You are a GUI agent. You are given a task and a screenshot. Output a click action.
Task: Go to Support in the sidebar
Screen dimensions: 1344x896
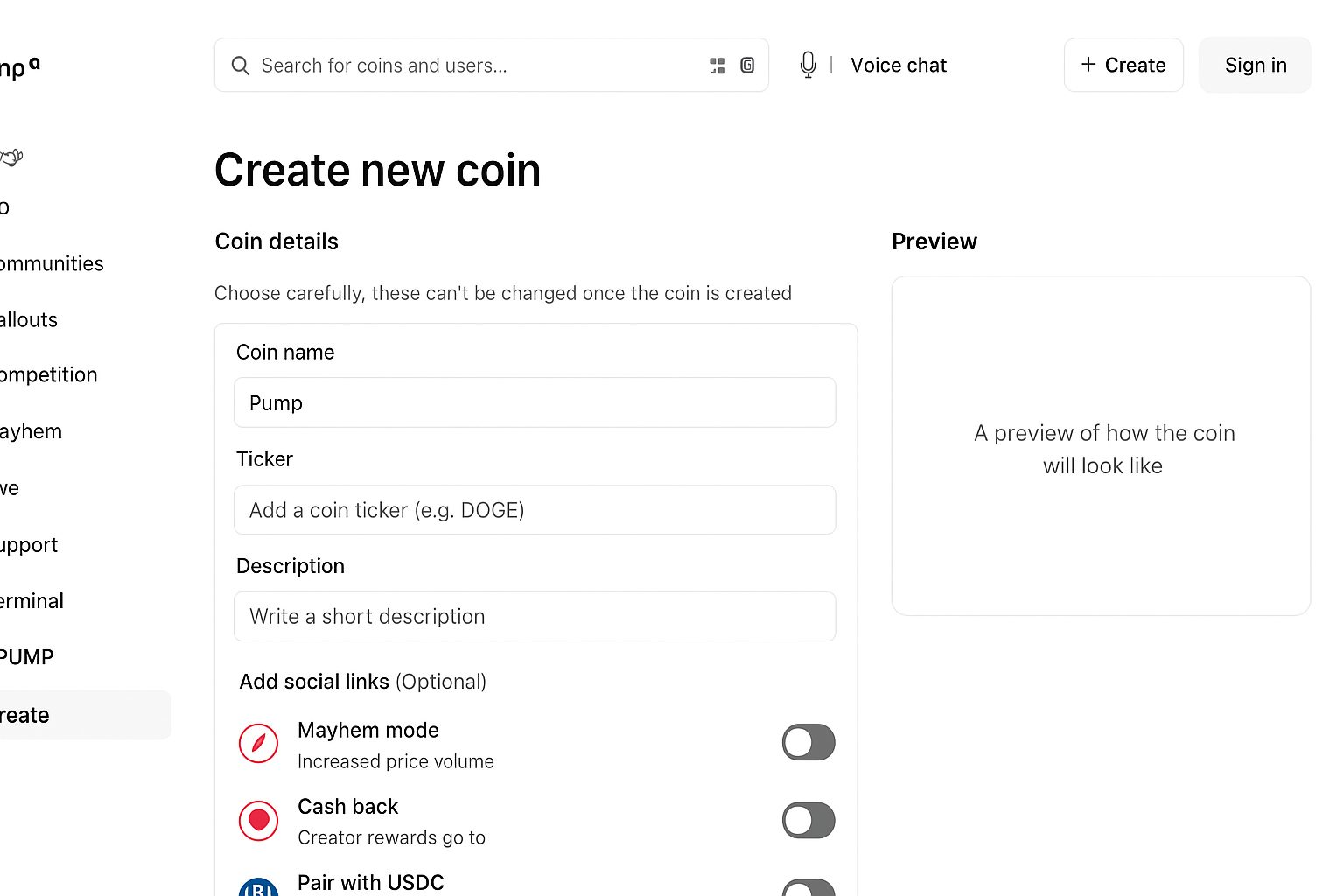point(29,545)
